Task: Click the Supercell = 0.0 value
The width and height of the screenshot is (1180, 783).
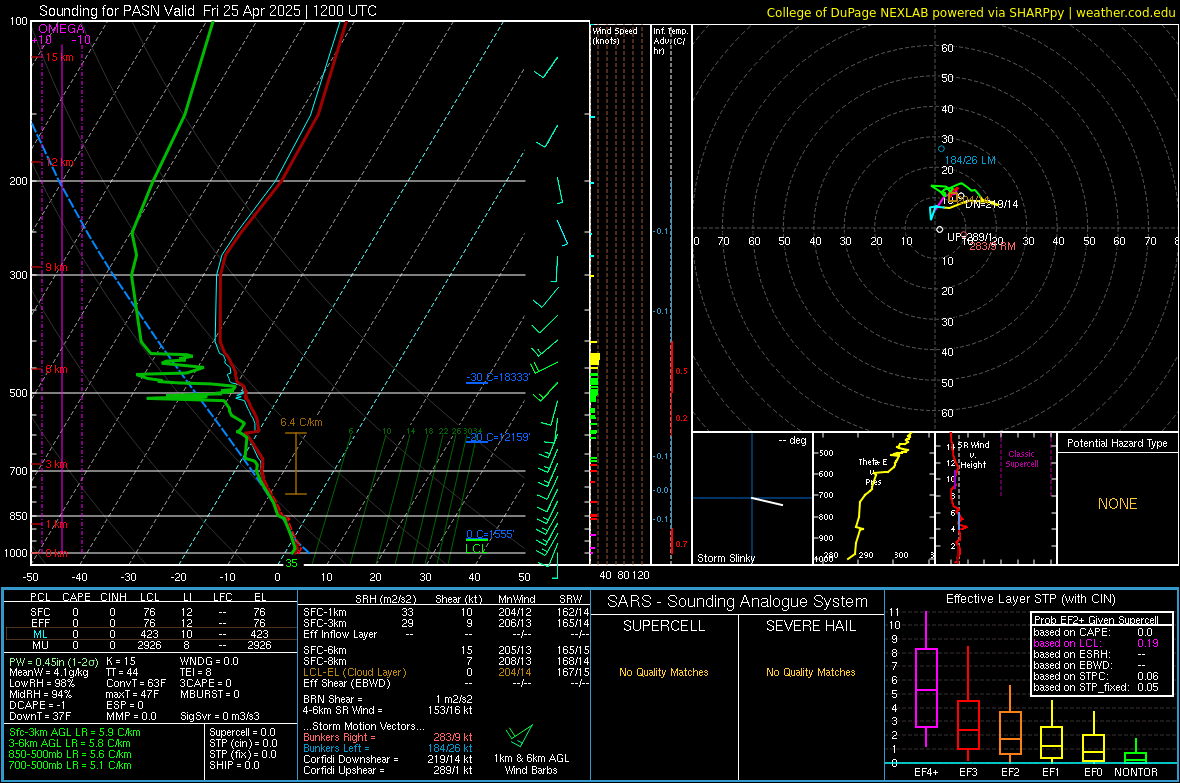Action: [242, 732]
